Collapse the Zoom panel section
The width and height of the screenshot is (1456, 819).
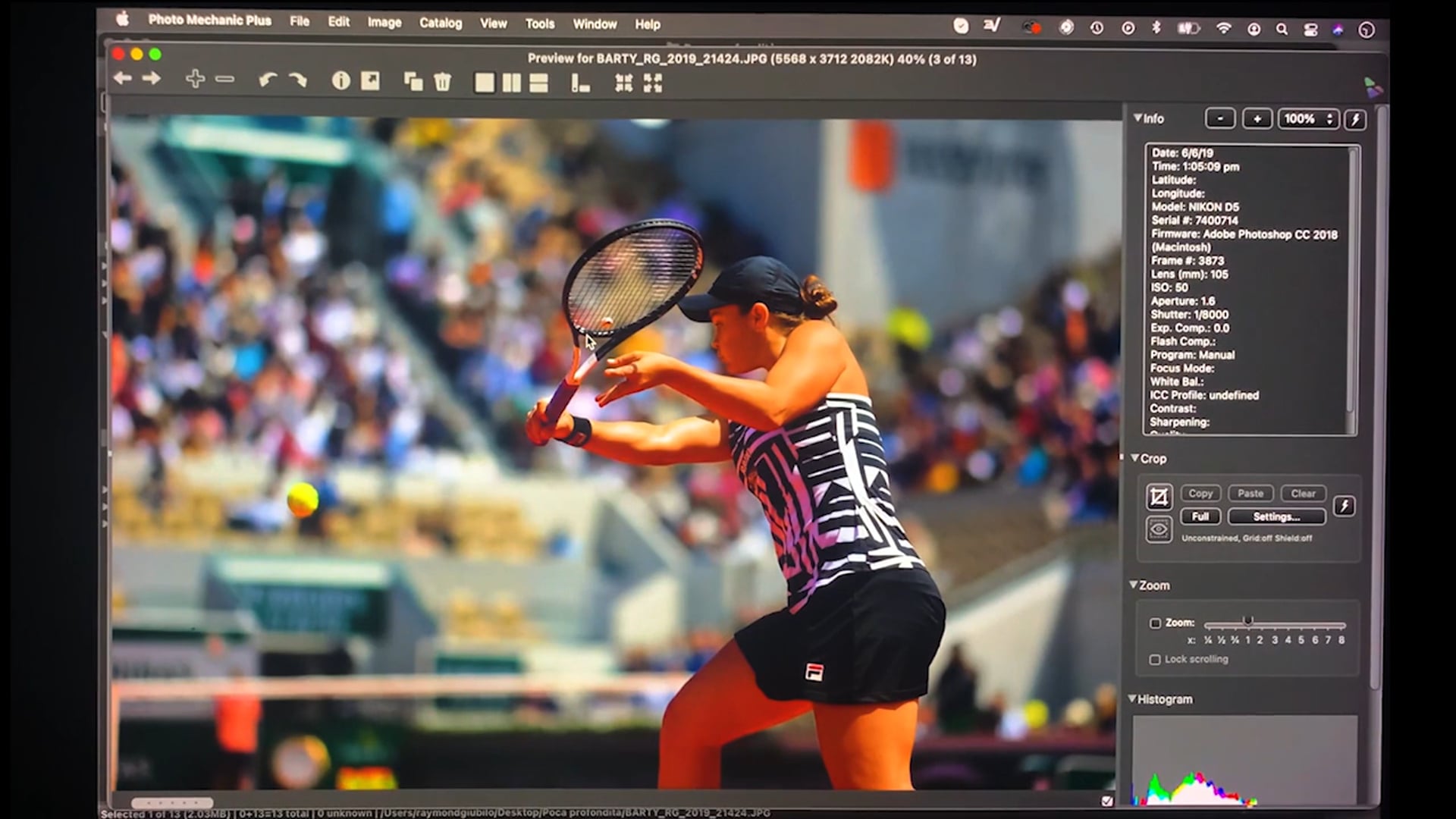pyautogui.click(x=1134, y=585)
